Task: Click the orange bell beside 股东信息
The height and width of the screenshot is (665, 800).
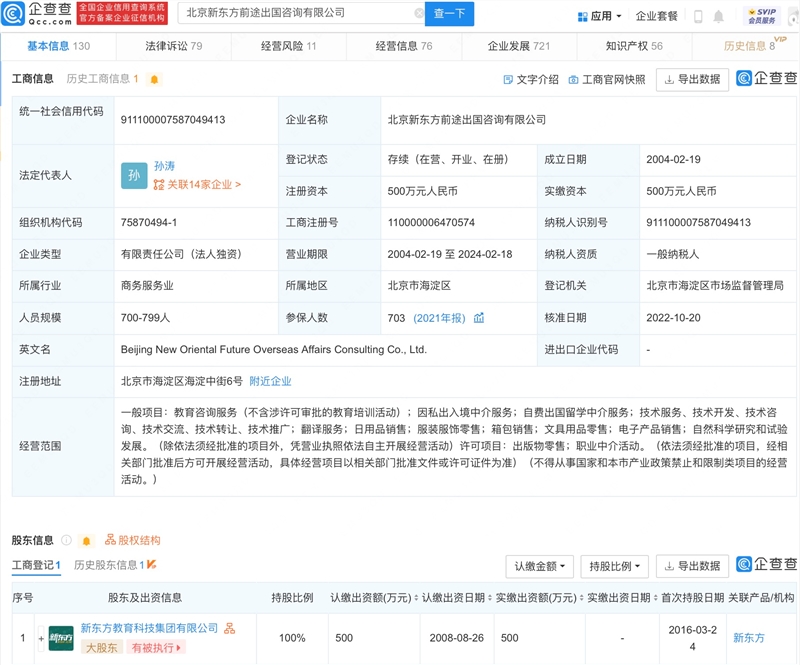Action: (x=86, y=540)
